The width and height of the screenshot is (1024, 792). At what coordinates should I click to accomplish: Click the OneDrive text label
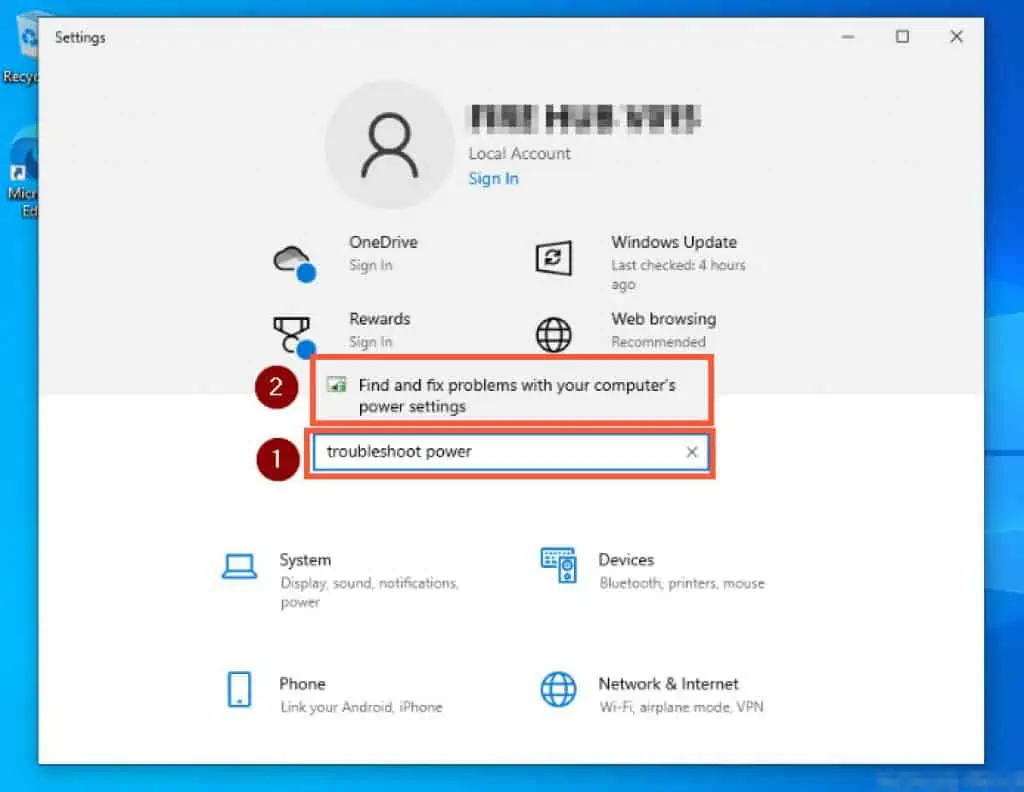pos(383,242)
